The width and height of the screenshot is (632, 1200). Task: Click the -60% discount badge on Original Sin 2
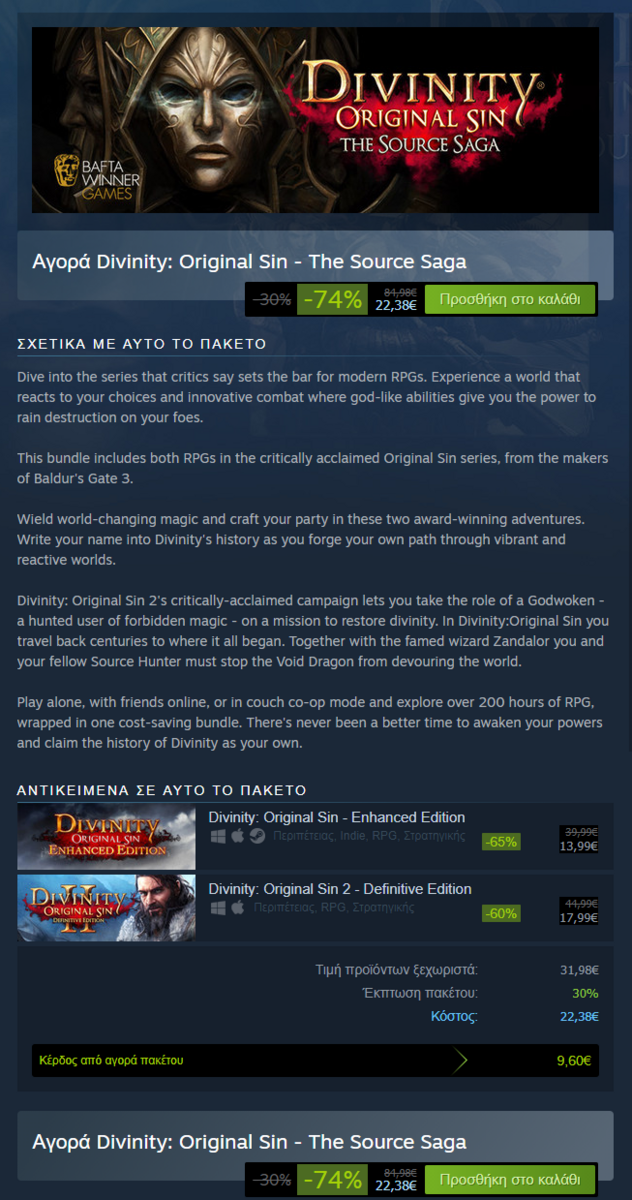tap(501, 914)
